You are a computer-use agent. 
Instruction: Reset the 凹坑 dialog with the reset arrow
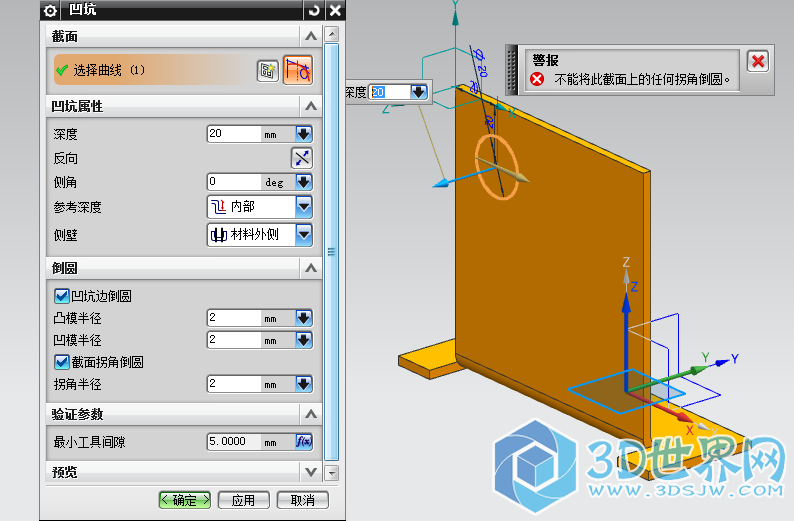coord(314,10)
